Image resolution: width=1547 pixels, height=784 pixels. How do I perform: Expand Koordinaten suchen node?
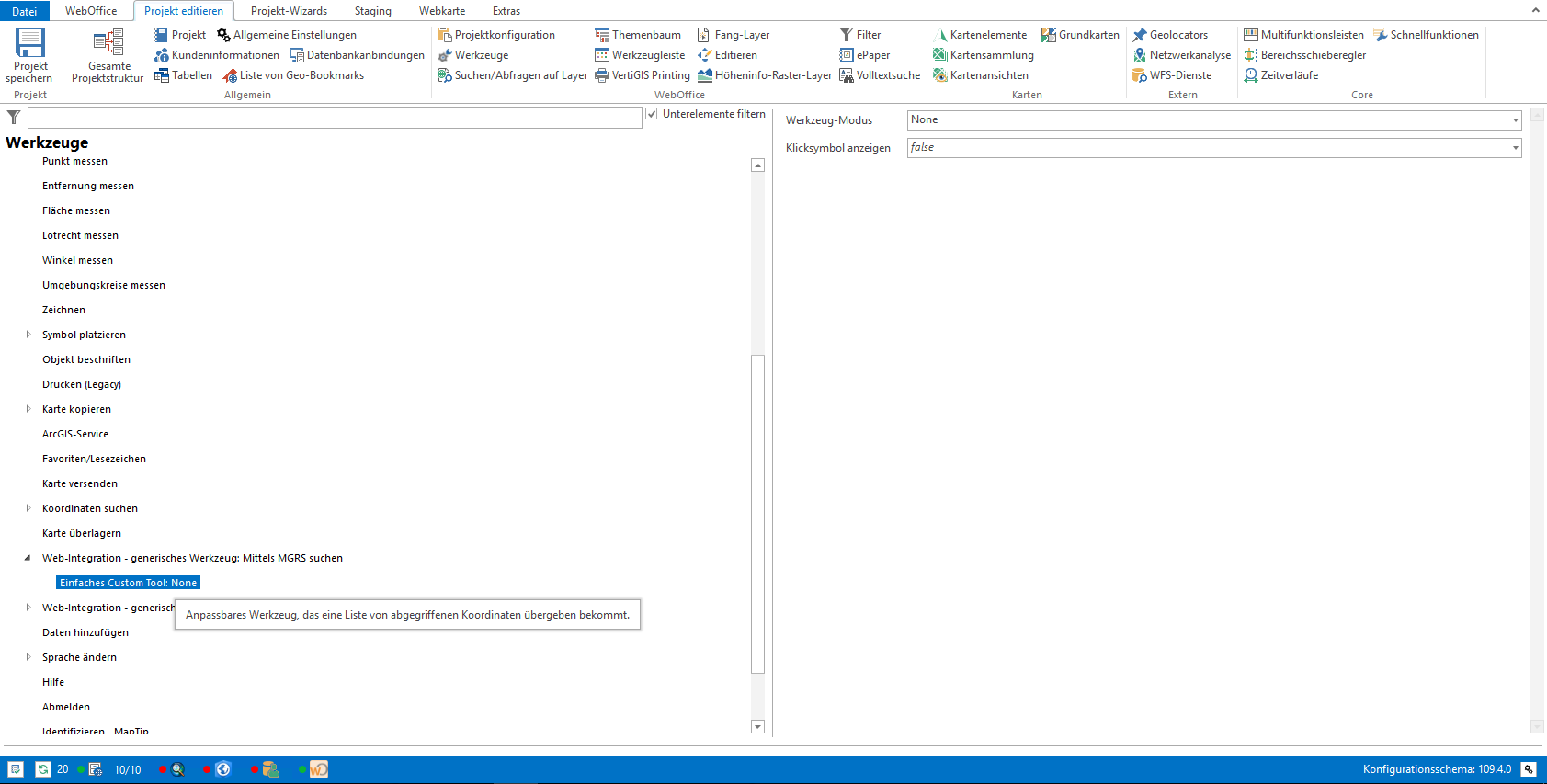28,508
